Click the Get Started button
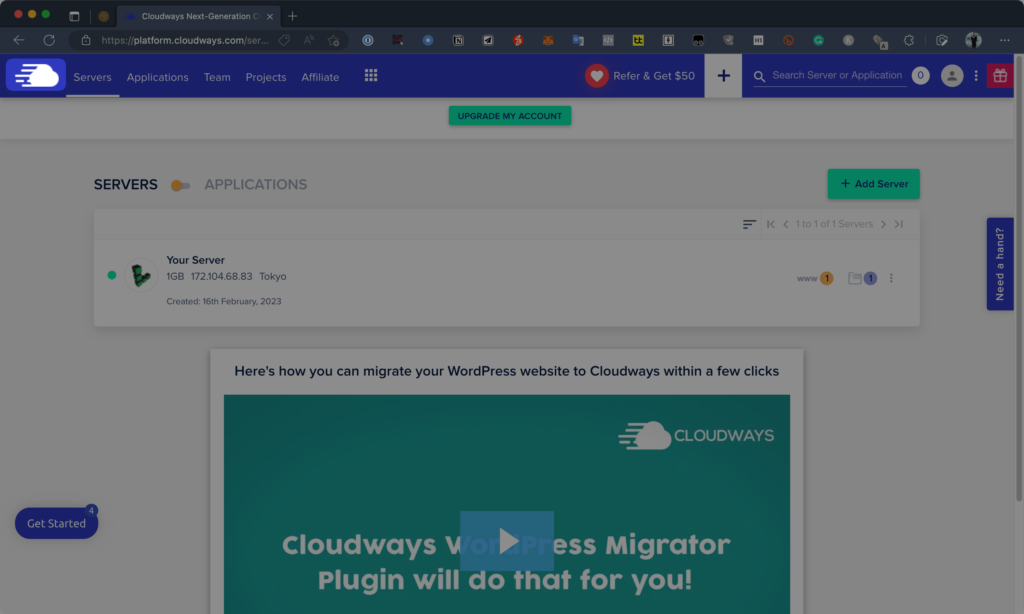The height and width of the screenshot is (614, 1024). pyautogui.click(x=56, y=523)
